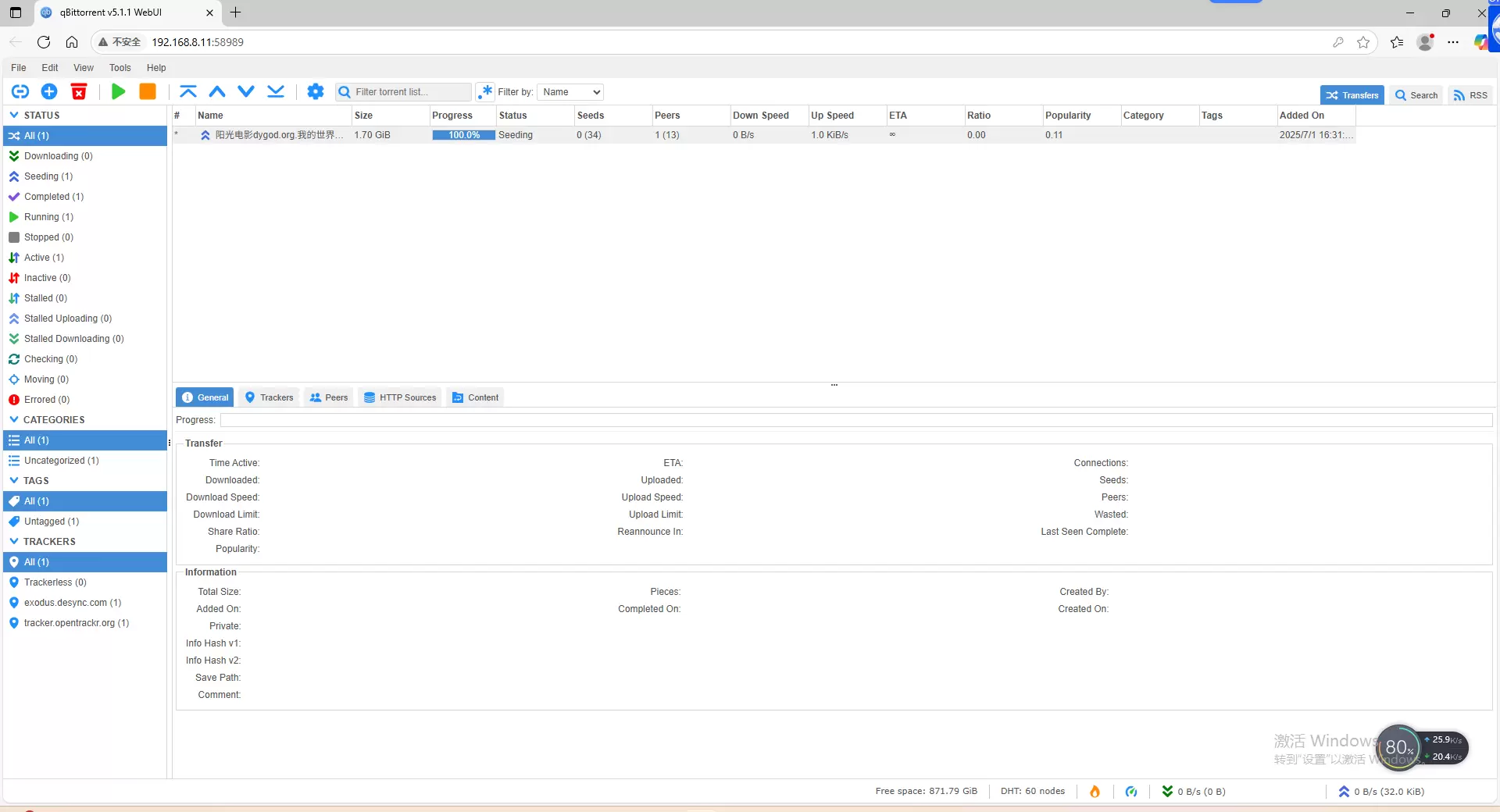Viewport: 1500px width, 812px height.
Task: Collapse the TRACKERS sidebar section
Action: [x=14, y=542]
